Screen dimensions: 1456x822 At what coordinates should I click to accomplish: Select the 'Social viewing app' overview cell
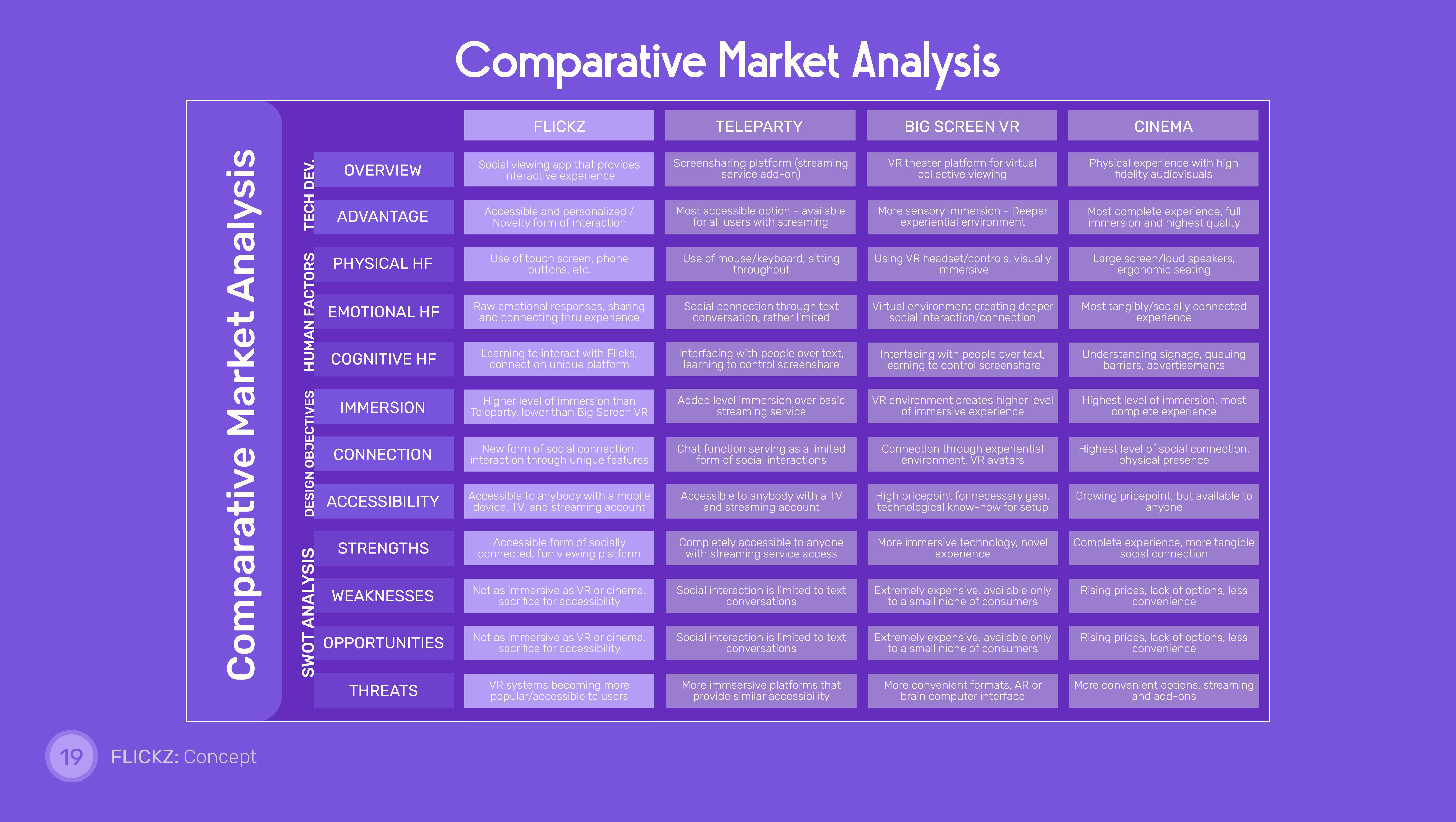tap(559, 170)
